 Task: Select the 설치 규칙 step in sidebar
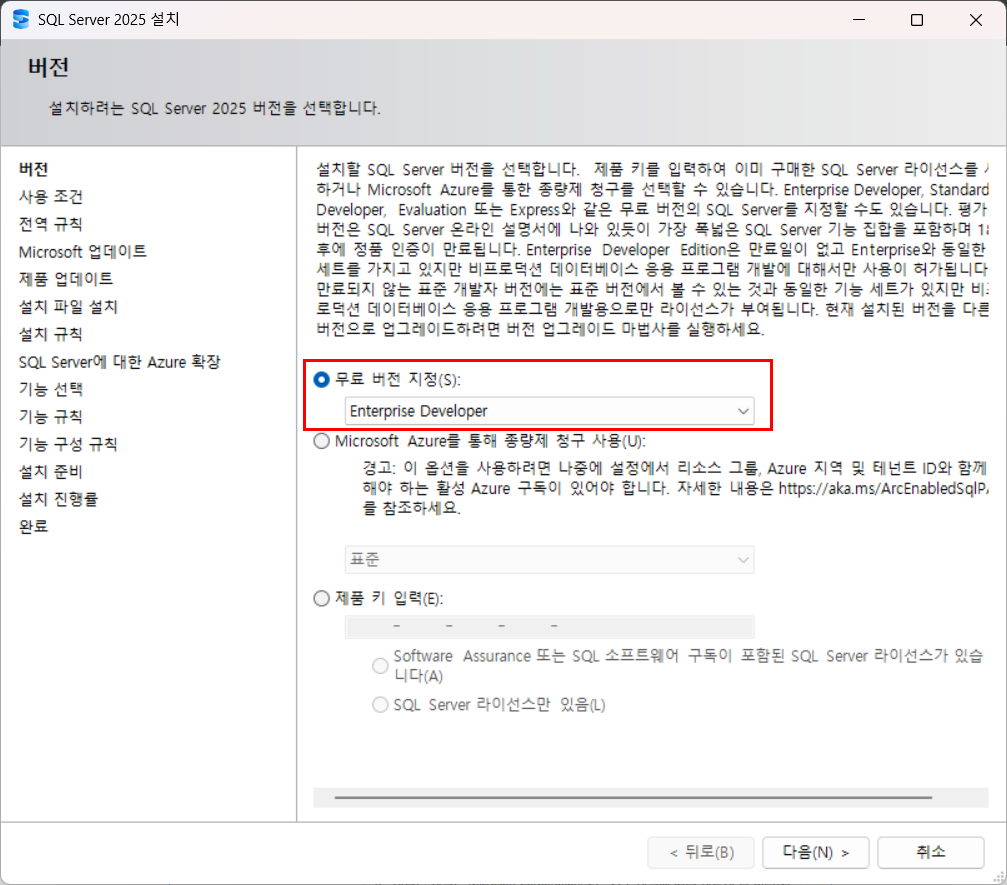click(51, 334)
